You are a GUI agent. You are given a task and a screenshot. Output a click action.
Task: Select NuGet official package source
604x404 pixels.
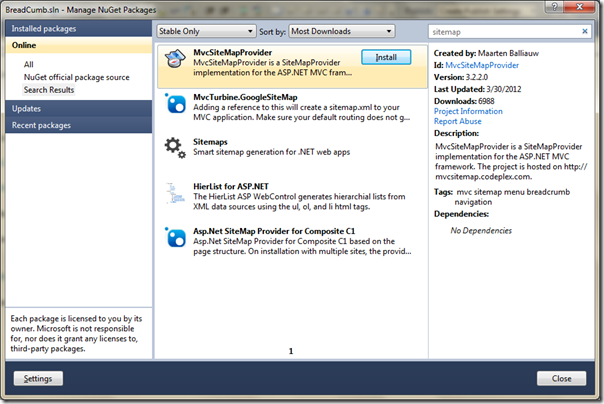77,77
